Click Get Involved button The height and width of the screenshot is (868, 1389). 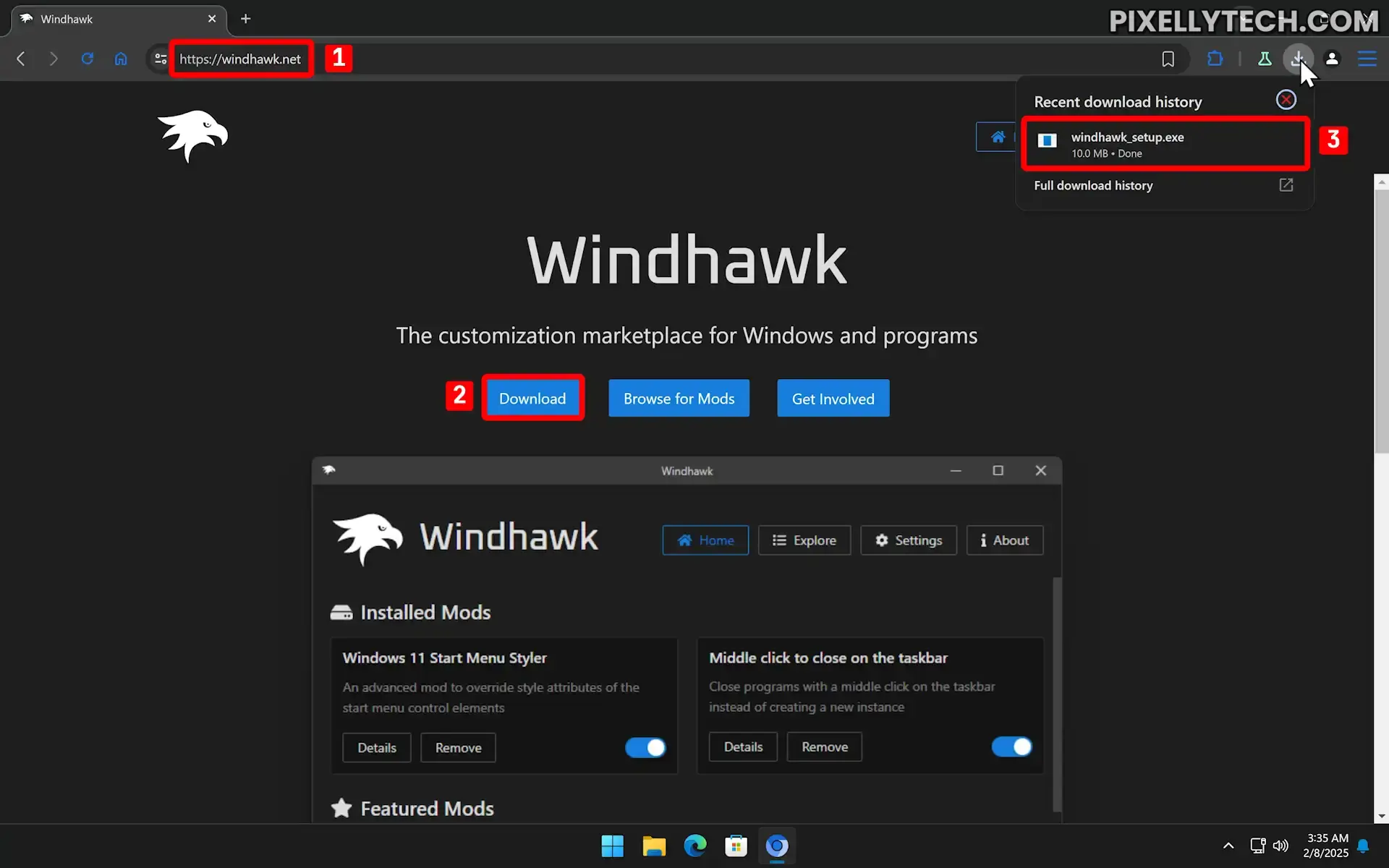833,399
